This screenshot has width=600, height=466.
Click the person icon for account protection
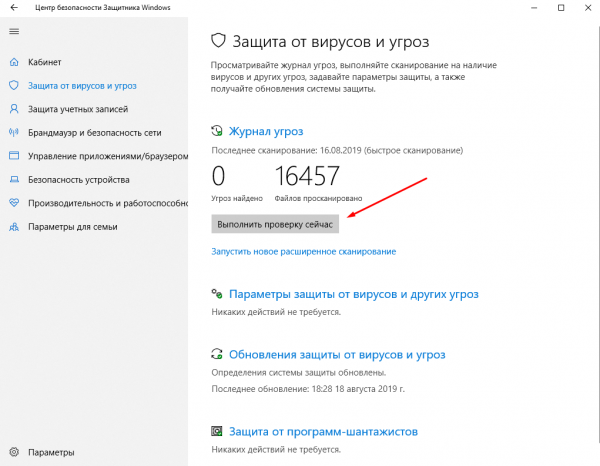(14, 109)
